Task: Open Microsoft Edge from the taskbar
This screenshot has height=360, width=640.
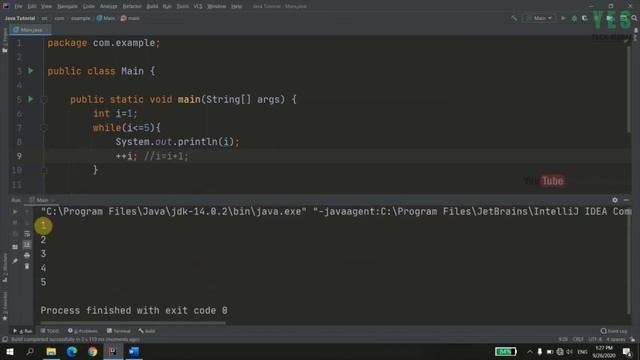Action: pos(72,351)
